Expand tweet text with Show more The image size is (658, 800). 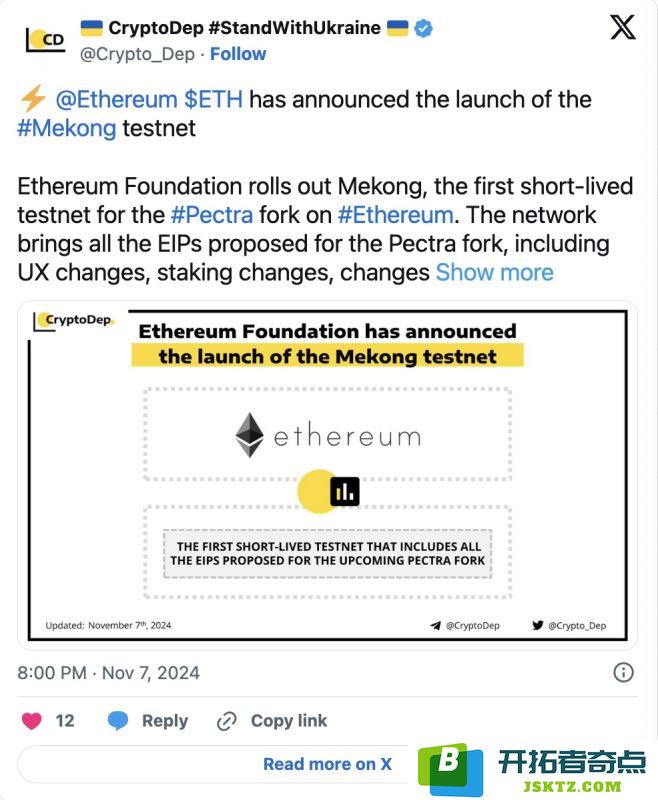[x=494, y=272]
